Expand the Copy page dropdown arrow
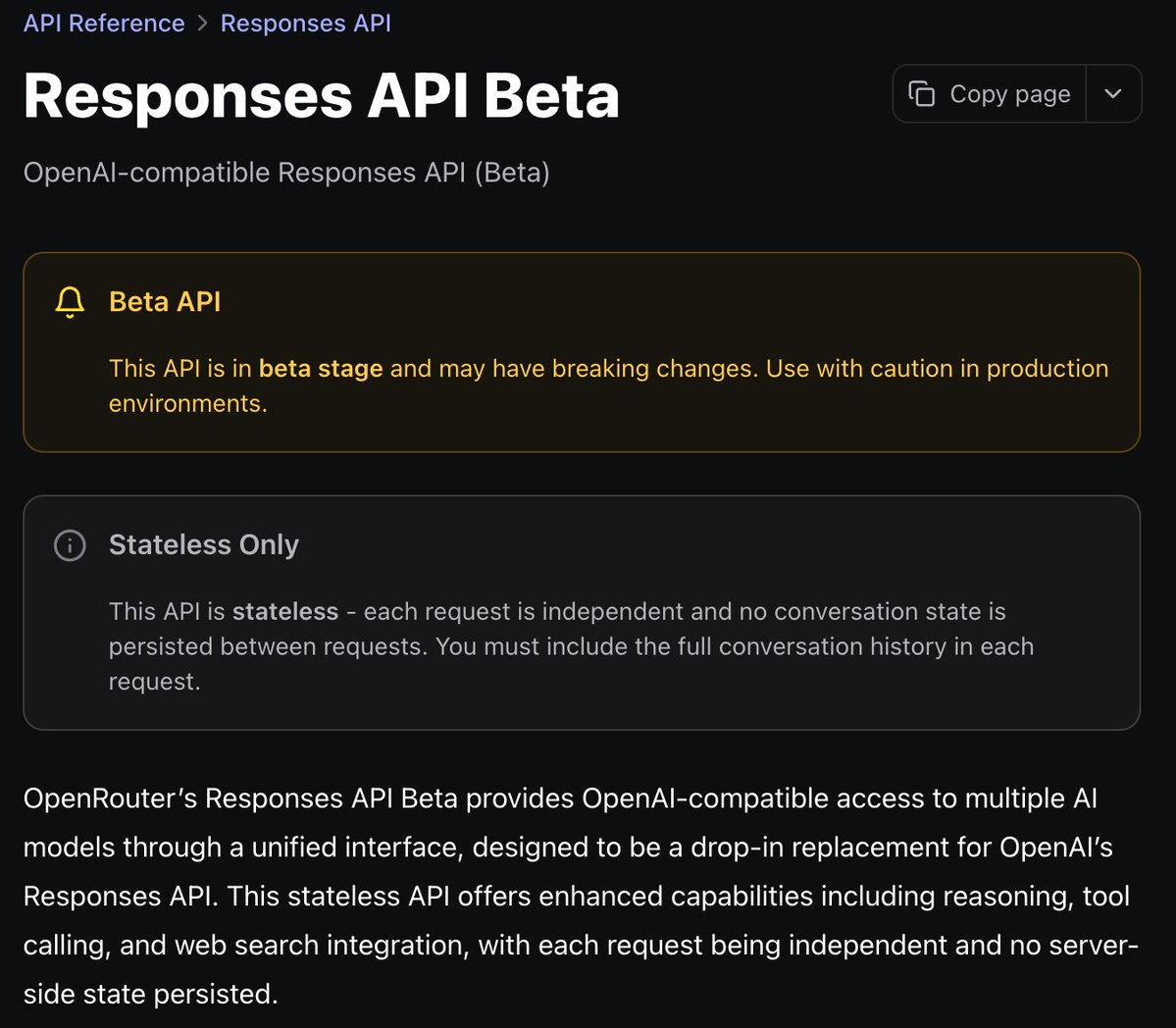Viewport: 1176px width, 1028px height. click(x=1113, y=94)
